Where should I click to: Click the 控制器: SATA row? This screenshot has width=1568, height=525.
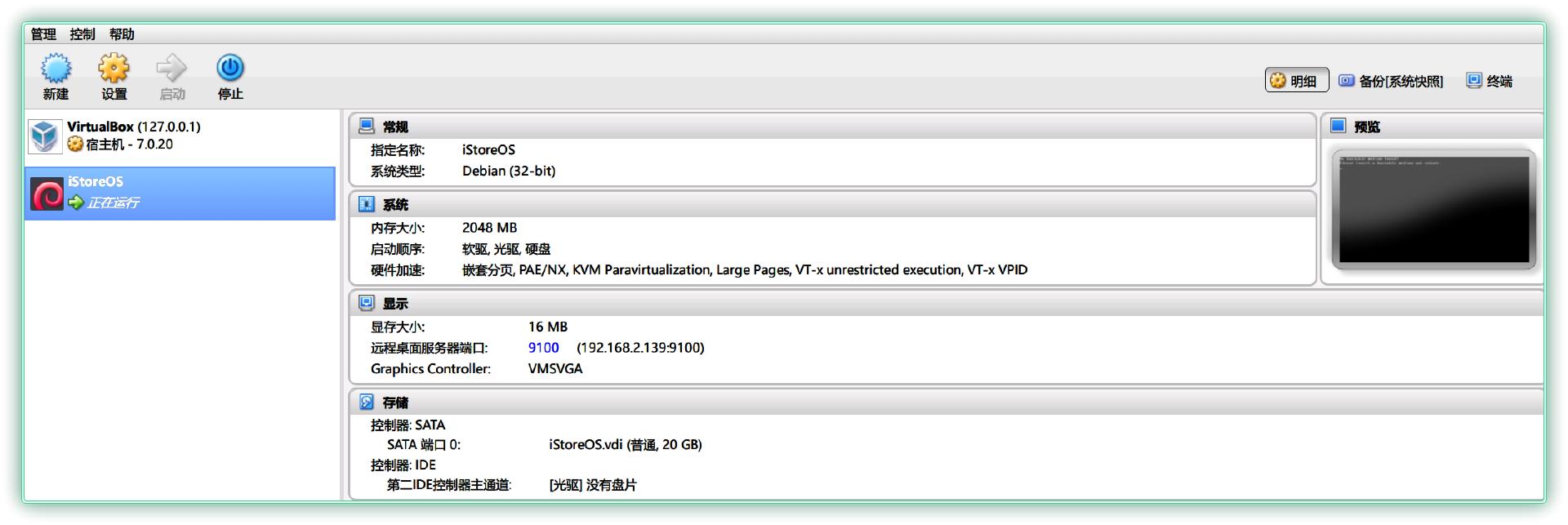coord(408,425)
